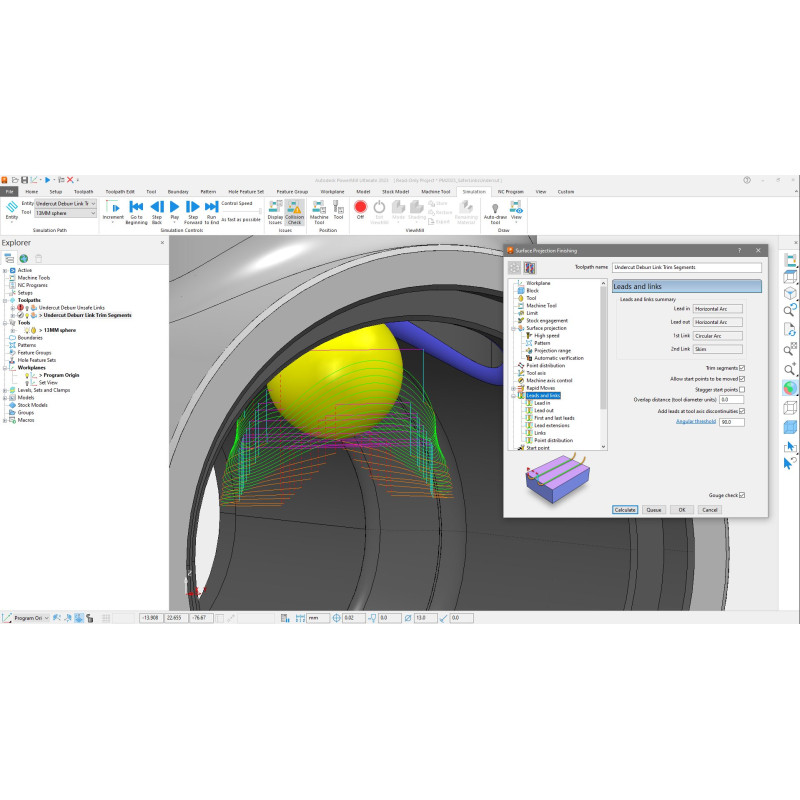This screenshot has height=800, width=800.
Task: Expand the Models node in Explorer
Action: pos(6,397)
